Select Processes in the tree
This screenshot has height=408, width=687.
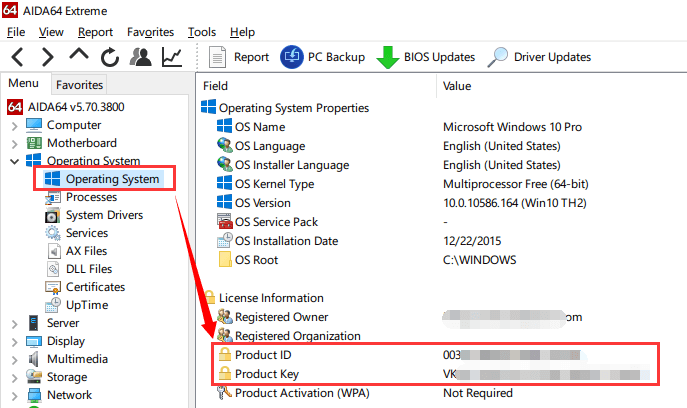[x=91, y=197]
